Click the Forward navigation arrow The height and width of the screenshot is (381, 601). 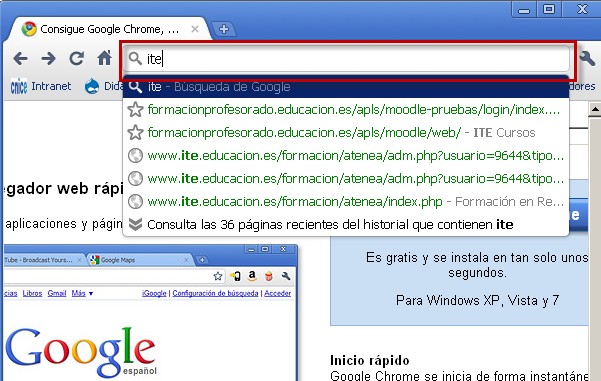click(x=49, y=59)
